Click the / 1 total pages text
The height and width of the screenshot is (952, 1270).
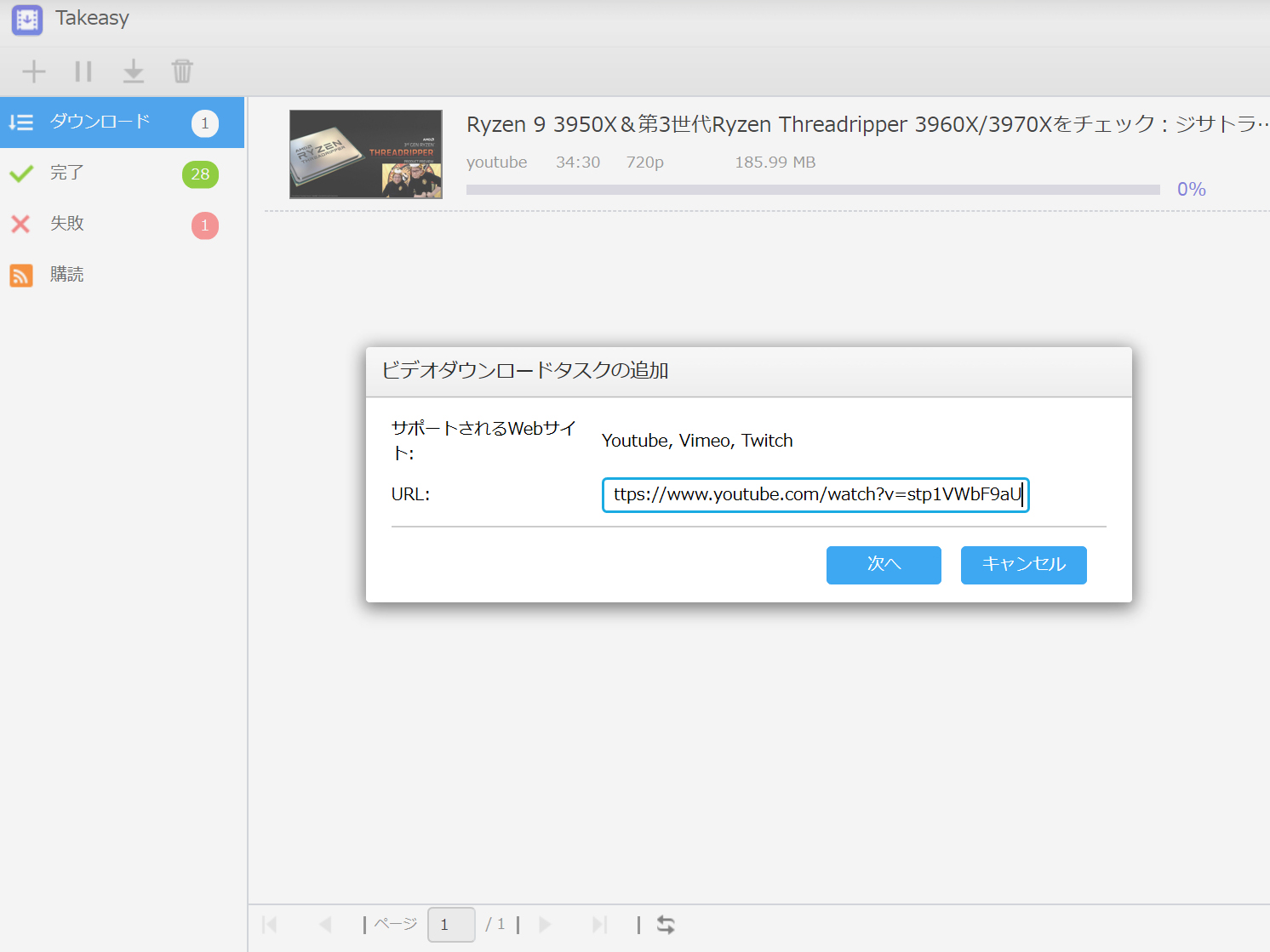coord(495,925)
